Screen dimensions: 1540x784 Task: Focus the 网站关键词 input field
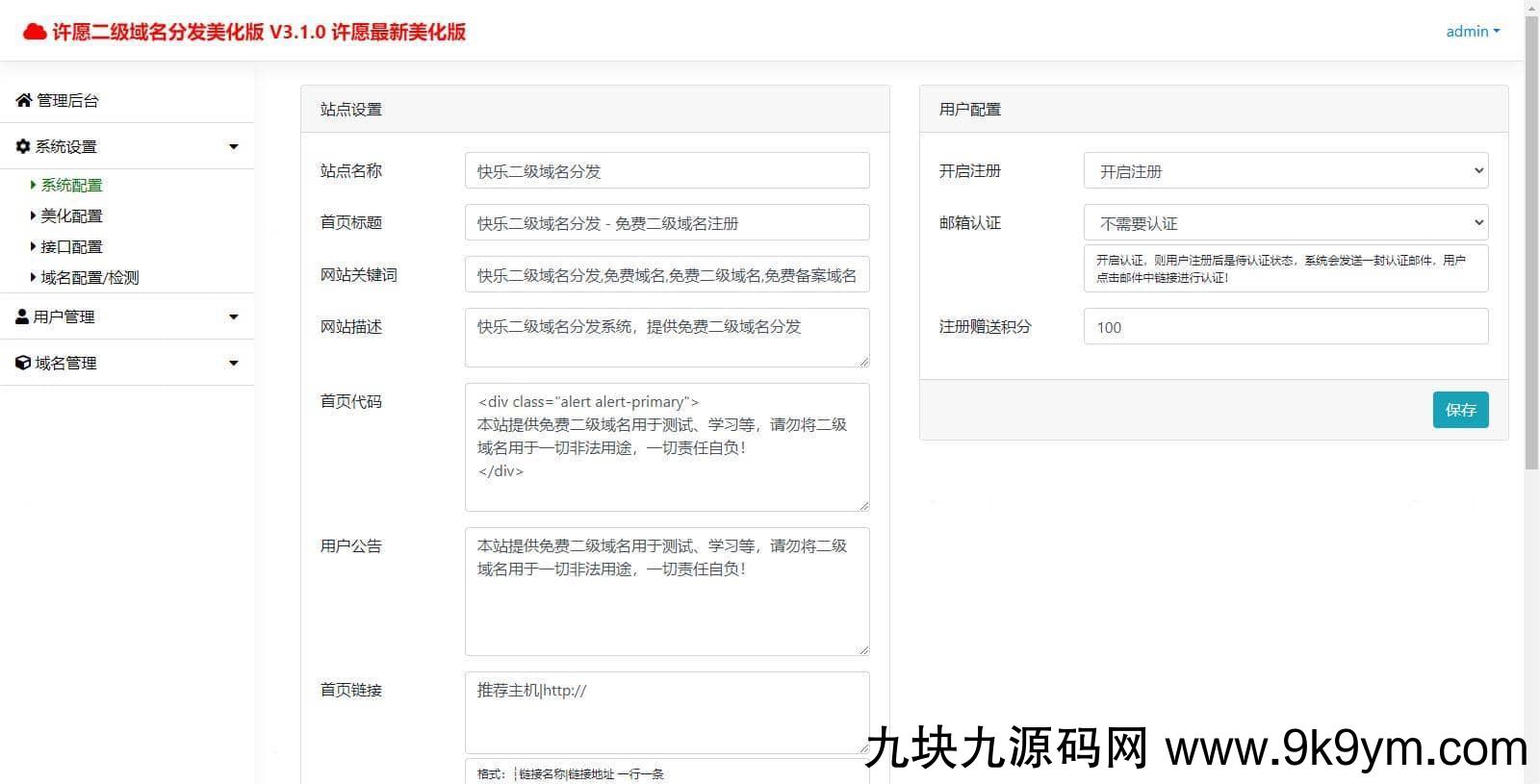coord(667,274)
